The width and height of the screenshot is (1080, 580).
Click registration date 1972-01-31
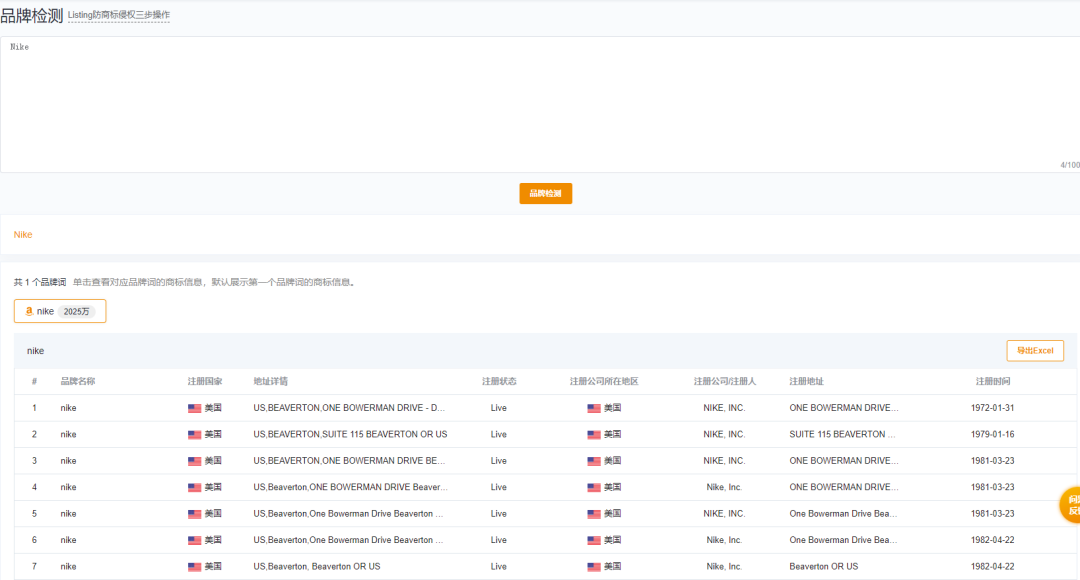click(993, 408)
